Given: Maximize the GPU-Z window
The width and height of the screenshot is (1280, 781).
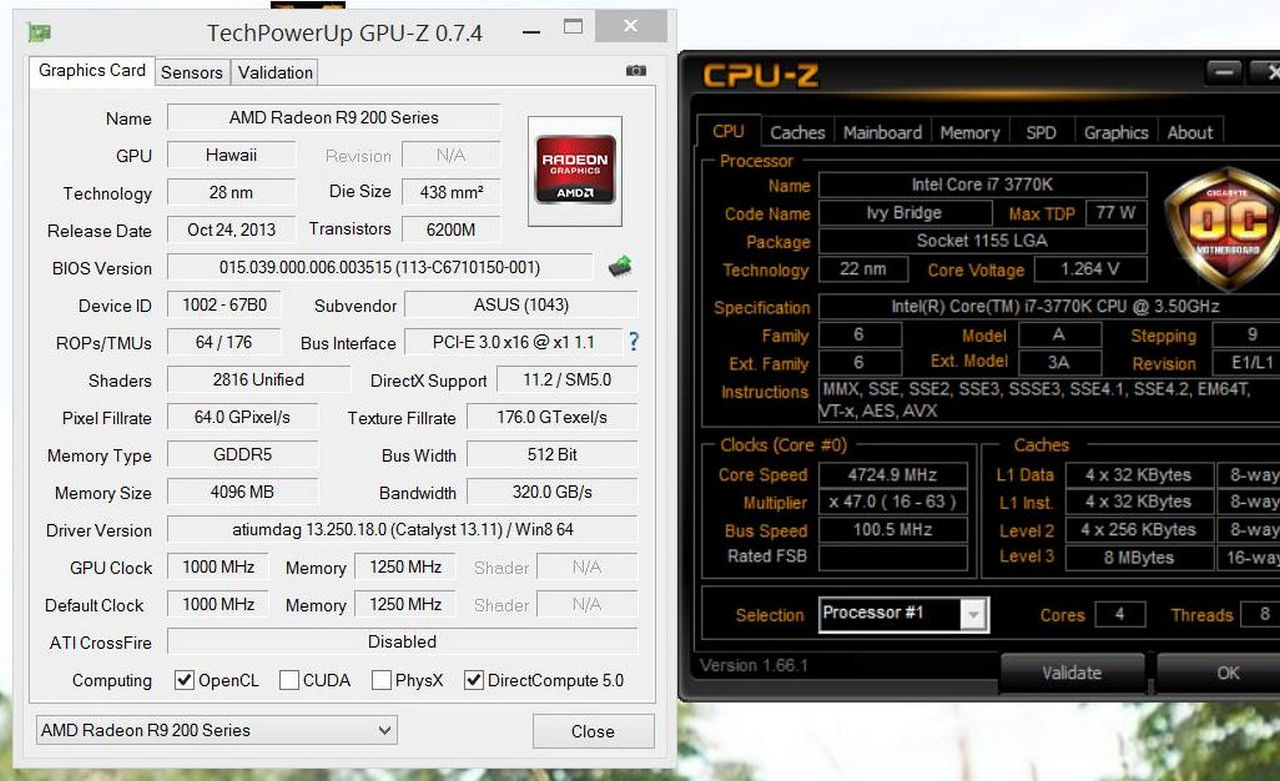Looking at the screenshot, I should (573, 27).
